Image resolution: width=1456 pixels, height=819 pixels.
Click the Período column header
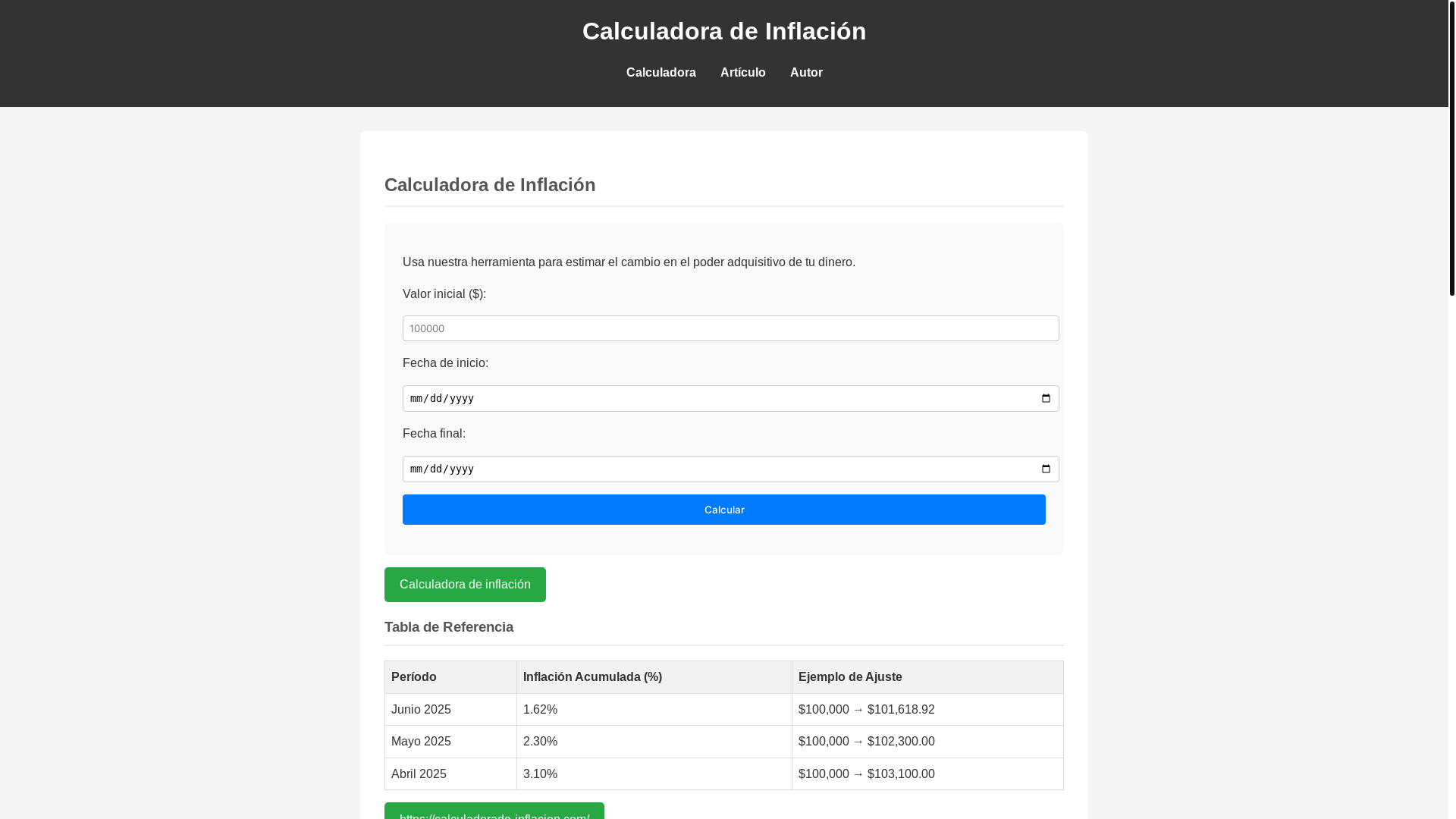click(x=450, y=677)
